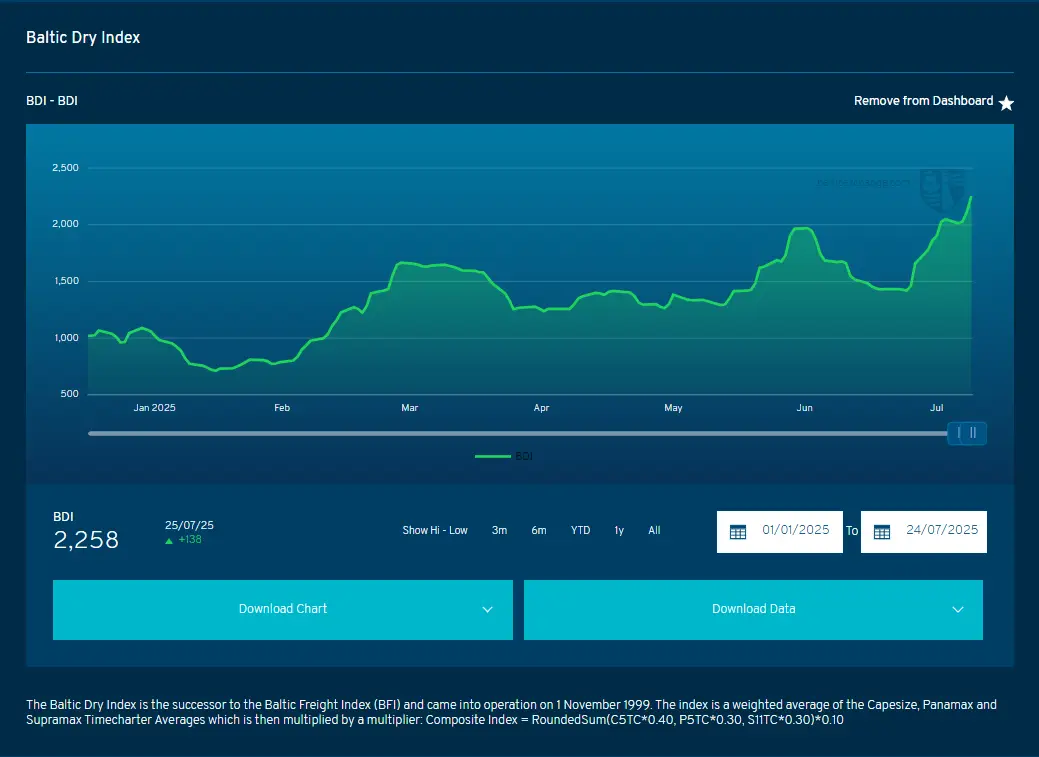Viewport: 1039px width, 757px height.
Task: Show the All time range
Action: pyautogui.click(x=654, y=531)
